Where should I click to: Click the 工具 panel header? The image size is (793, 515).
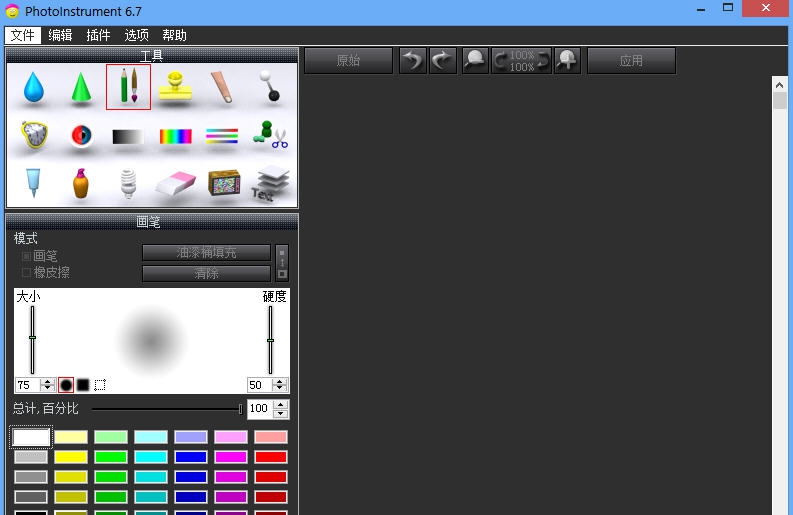[152, 55]
